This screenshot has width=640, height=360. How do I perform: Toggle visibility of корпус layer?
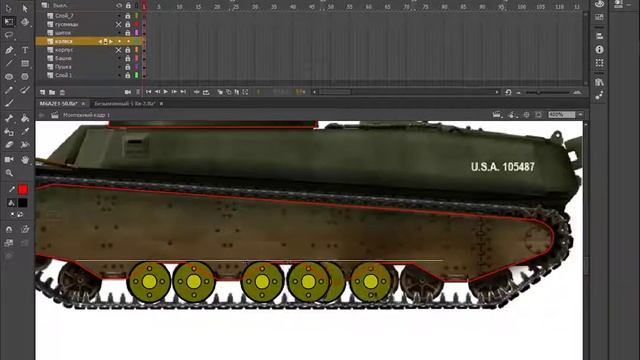click(118, 50)
